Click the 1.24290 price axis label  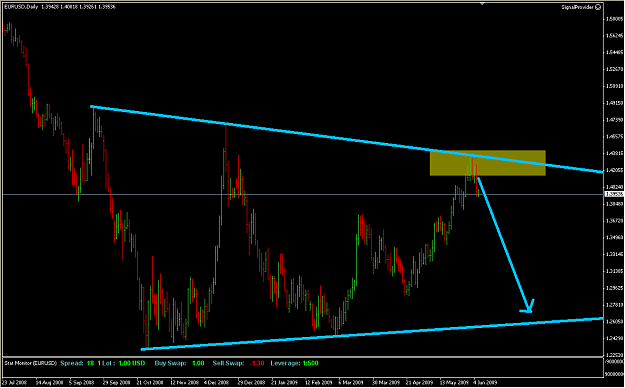click(x=613, y=338)
